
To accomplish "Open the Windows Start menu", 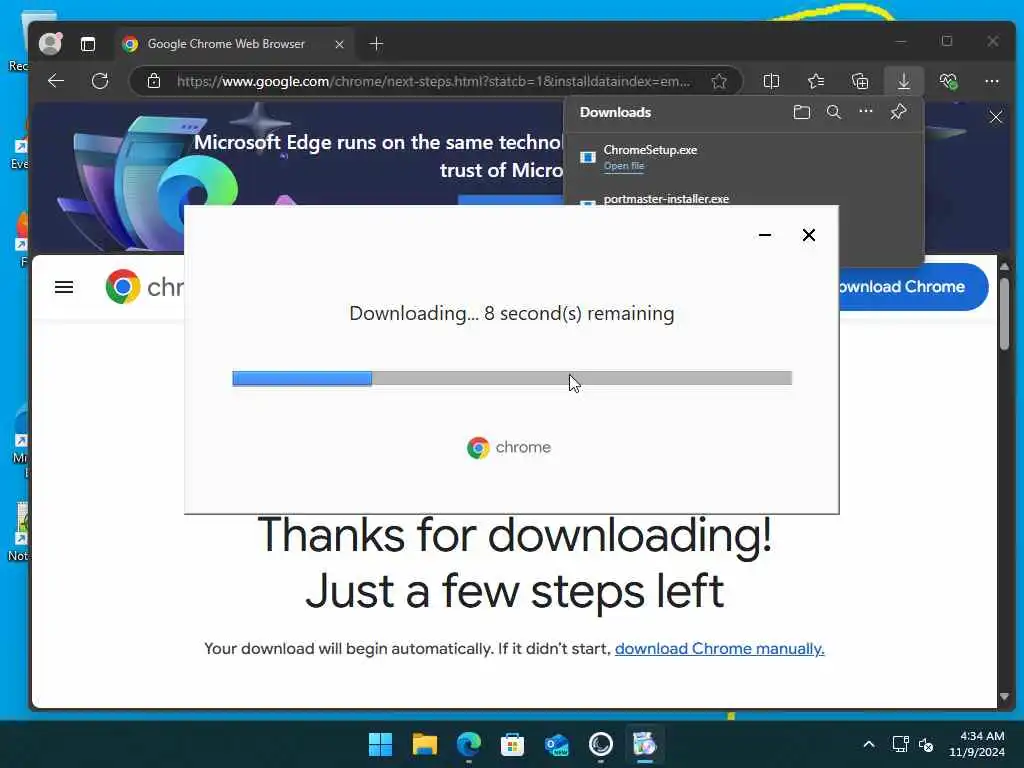I will click(x=380, y=744).
